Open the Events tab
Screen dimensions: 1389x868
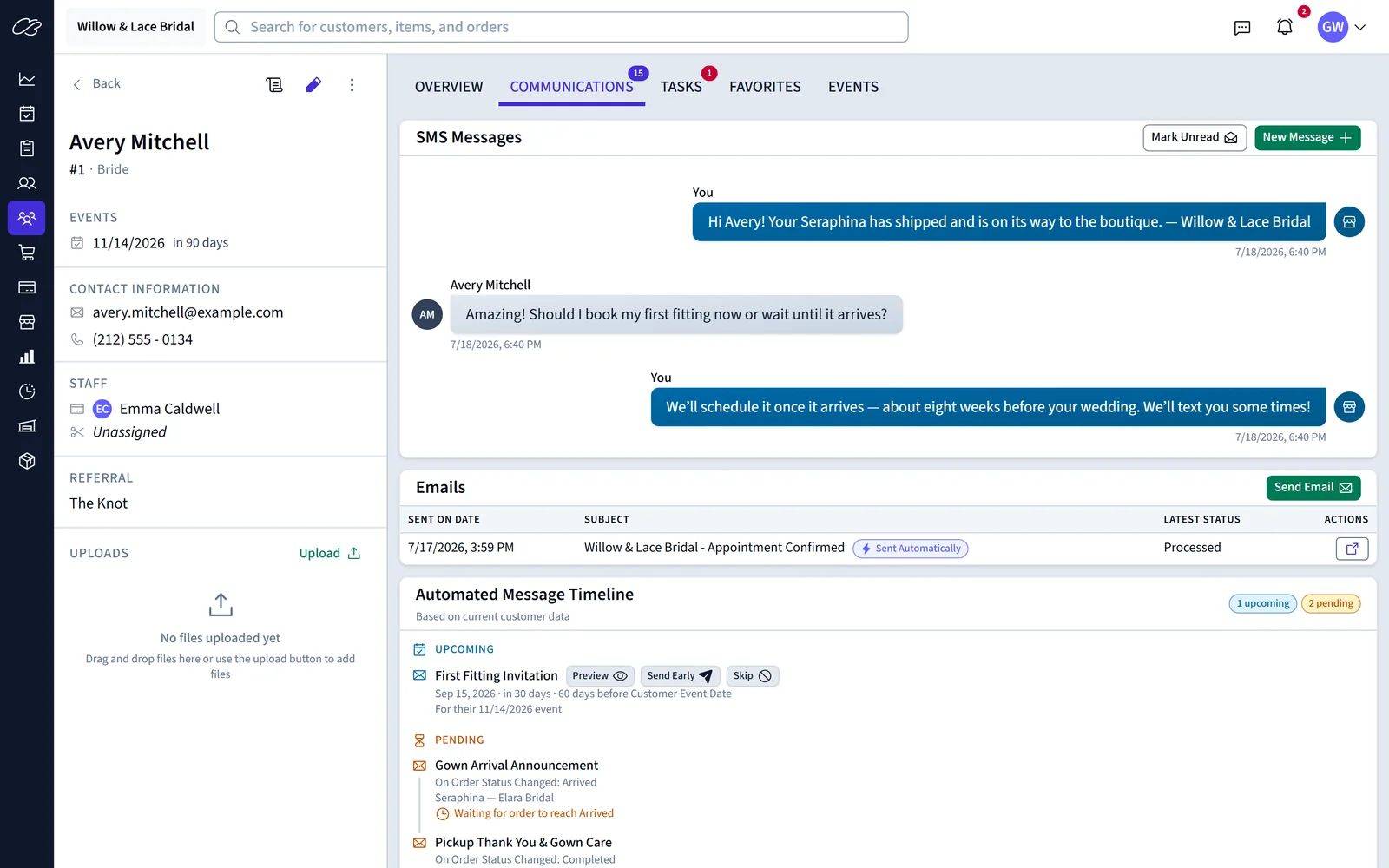click(x=853, y=87)
